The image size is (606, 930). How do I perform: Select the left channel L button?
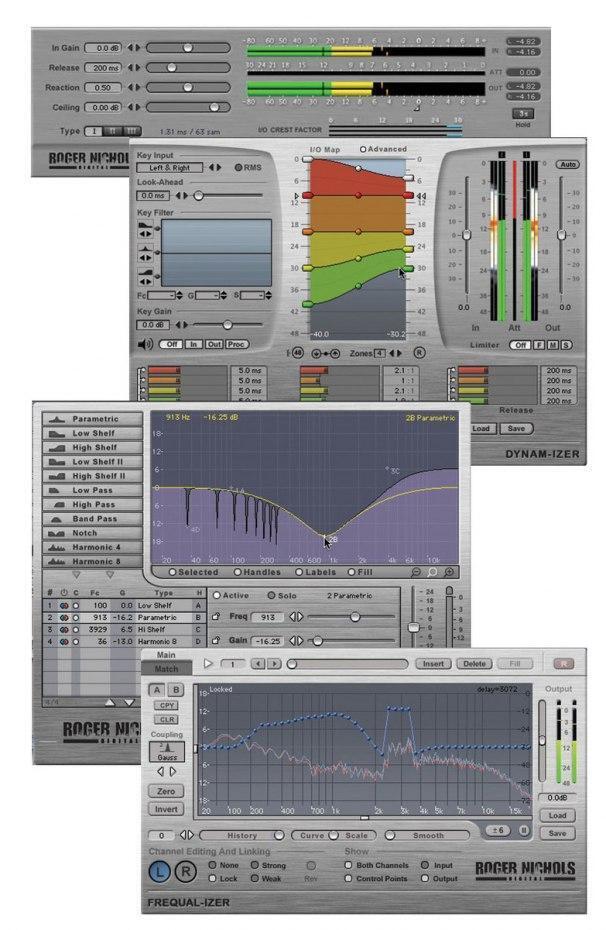(159, 871)
